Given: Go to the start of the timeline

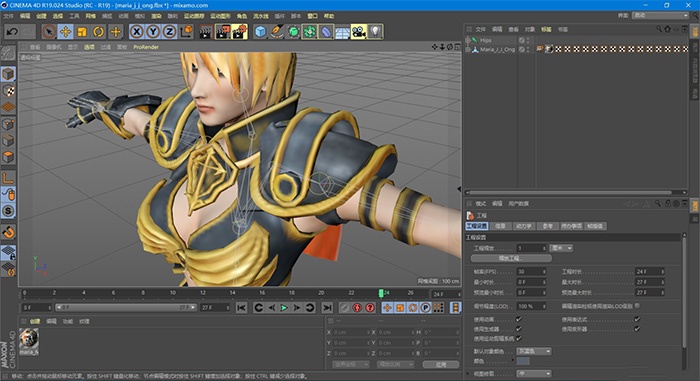Looking at the screenshot, I should (x=242, y=308).
